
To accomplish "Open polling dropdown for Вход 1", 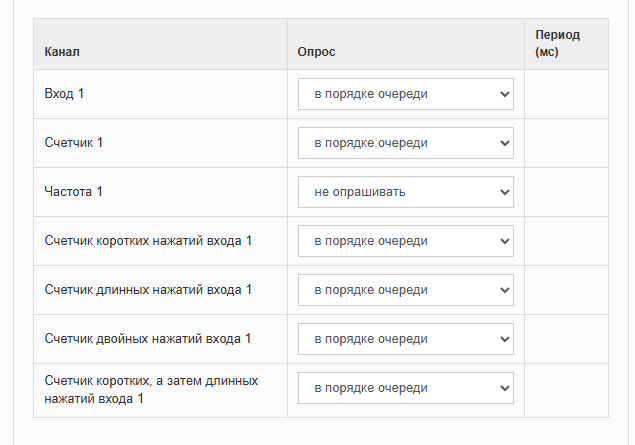I will (405, 94).
